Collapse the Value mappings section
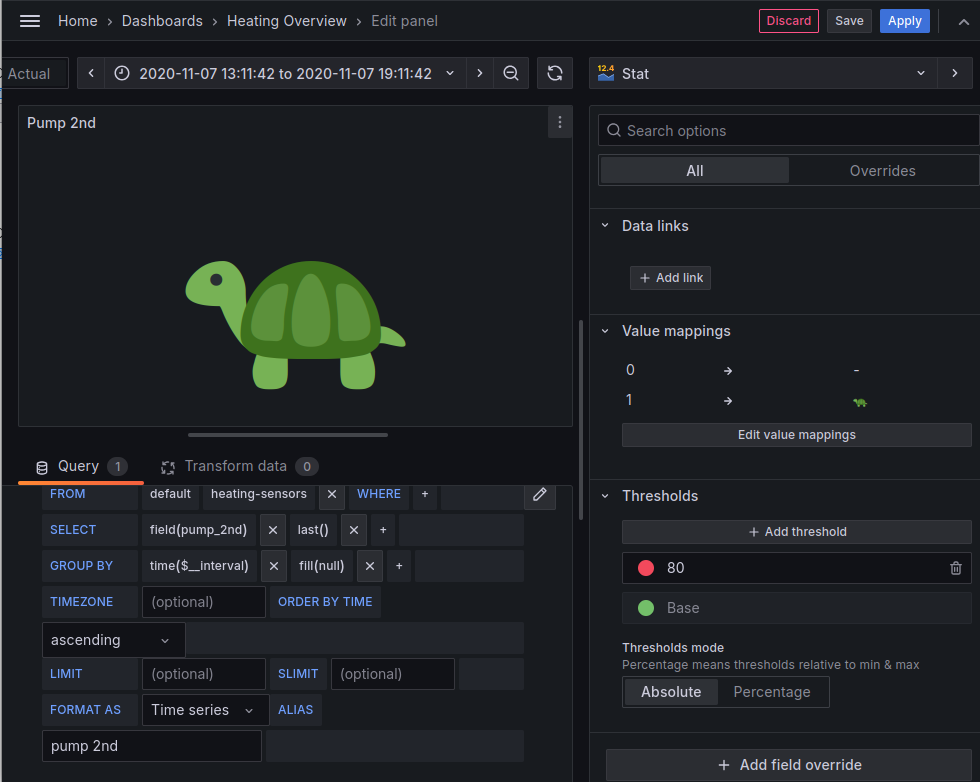Viewport: 980px width, 782px height. [x=604, y=331]
